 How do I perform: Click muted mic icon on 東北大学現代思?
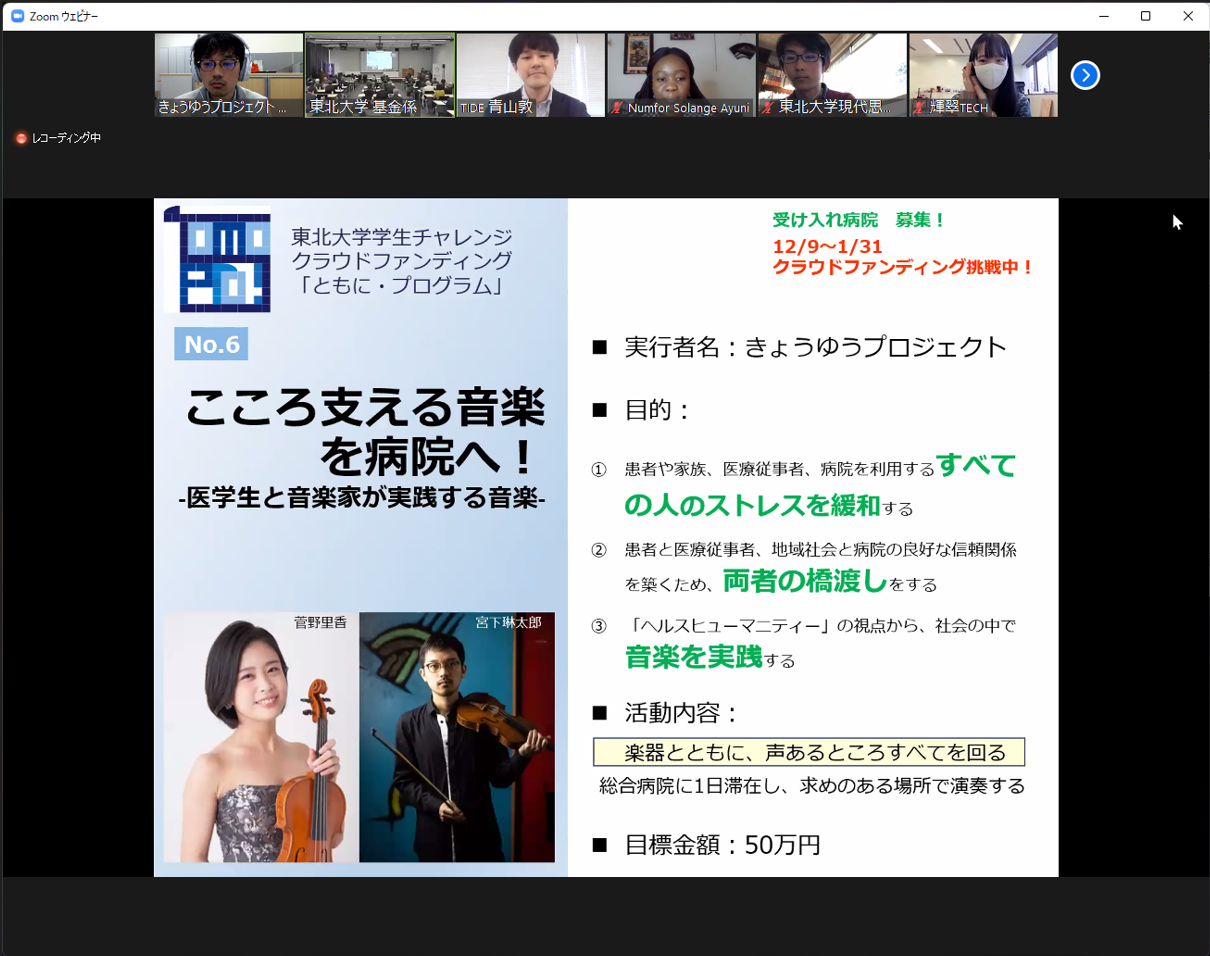coord(768,108)
